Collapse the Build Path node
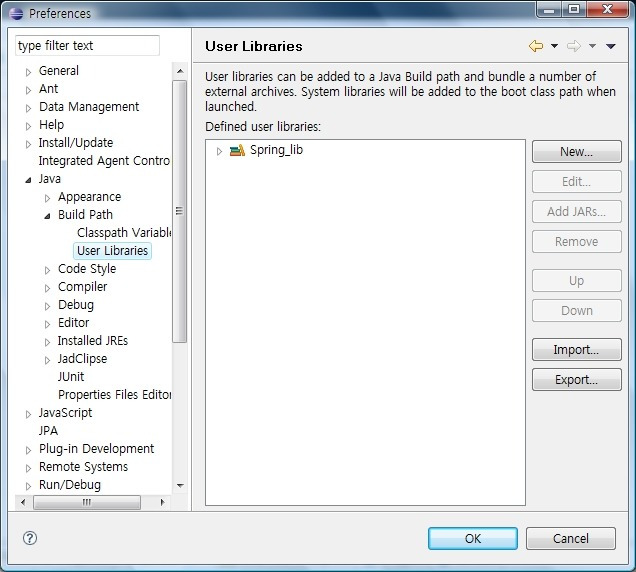Screen dimensions: 636x572 pyautogui.click(x=47, y=216)
